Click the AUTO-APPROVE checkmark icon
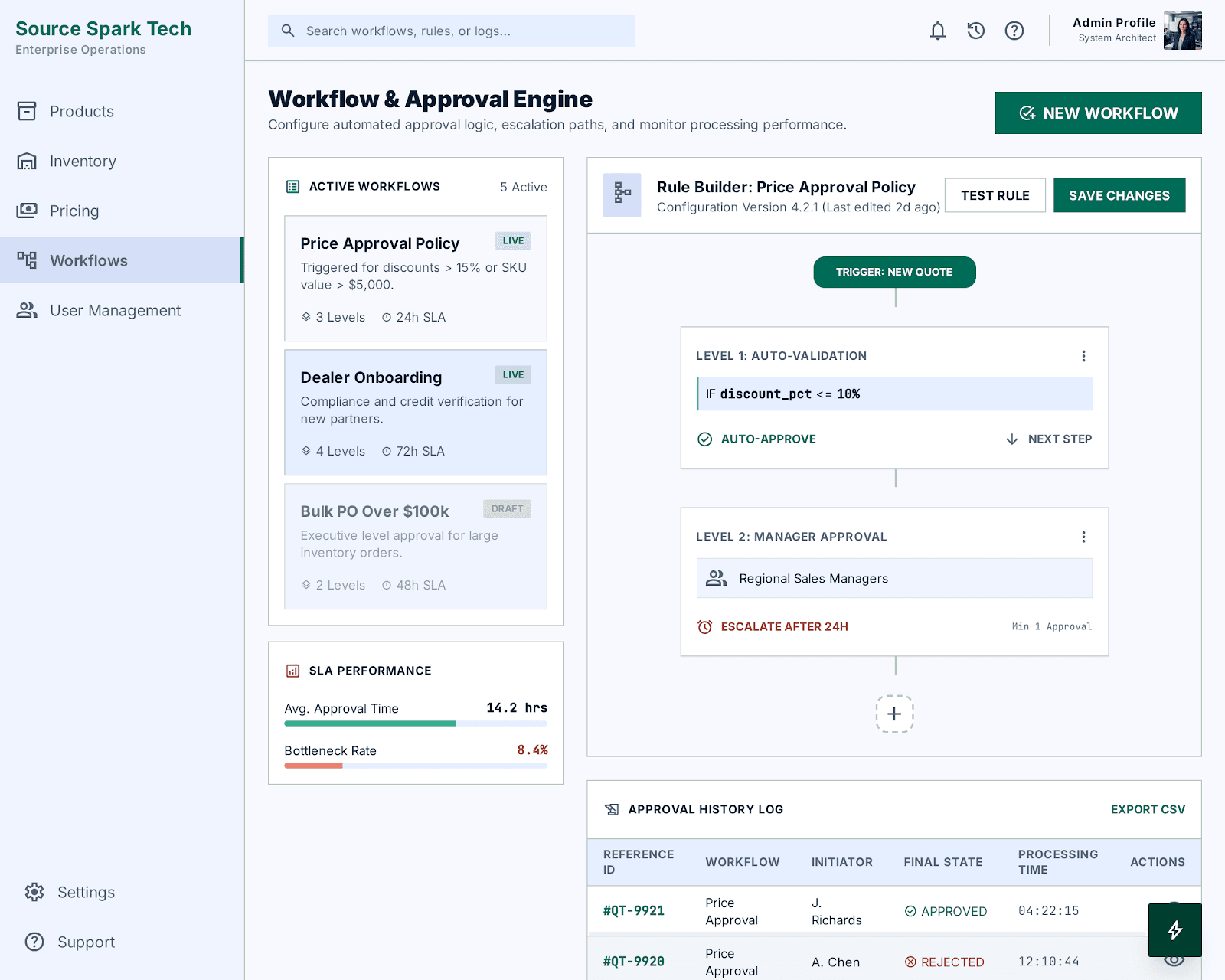This screenshot has height=980, width=1225. tap(705, 439)
